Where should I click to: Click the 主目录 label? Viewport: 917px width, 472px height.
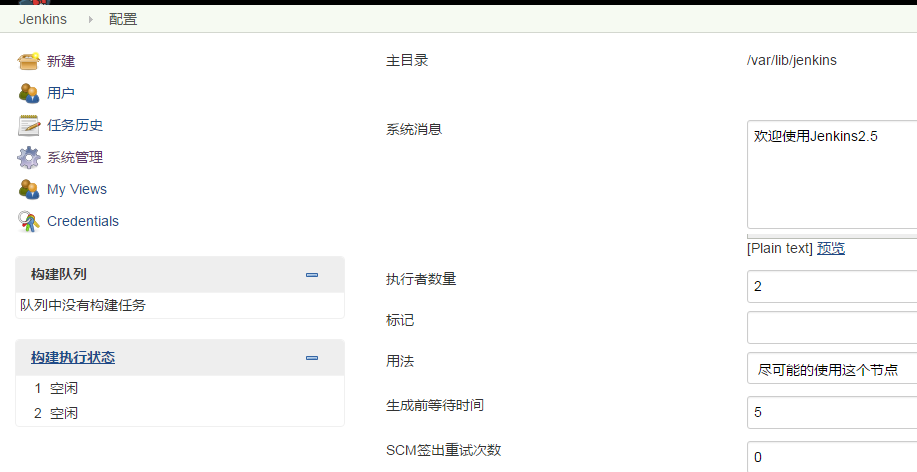(x=407, y=60)
